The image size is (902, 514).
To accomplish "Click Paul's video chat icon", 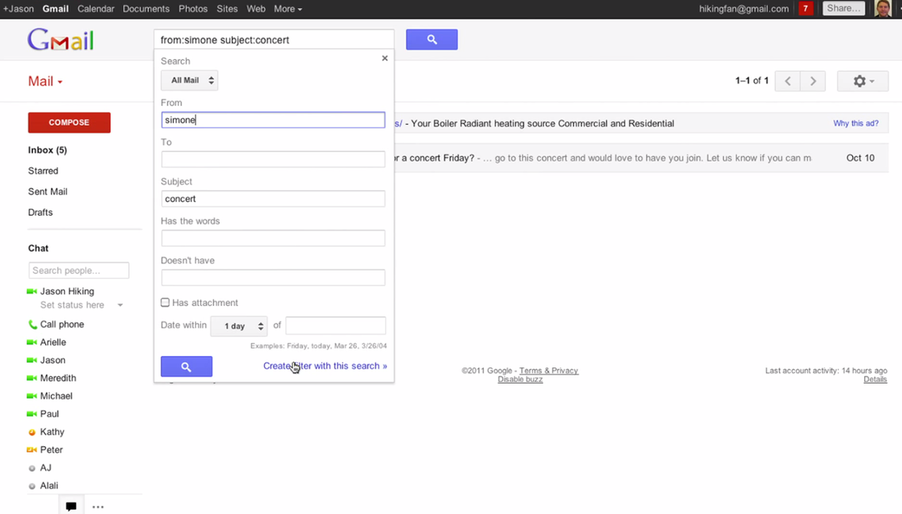I will (x=32, y=413).
